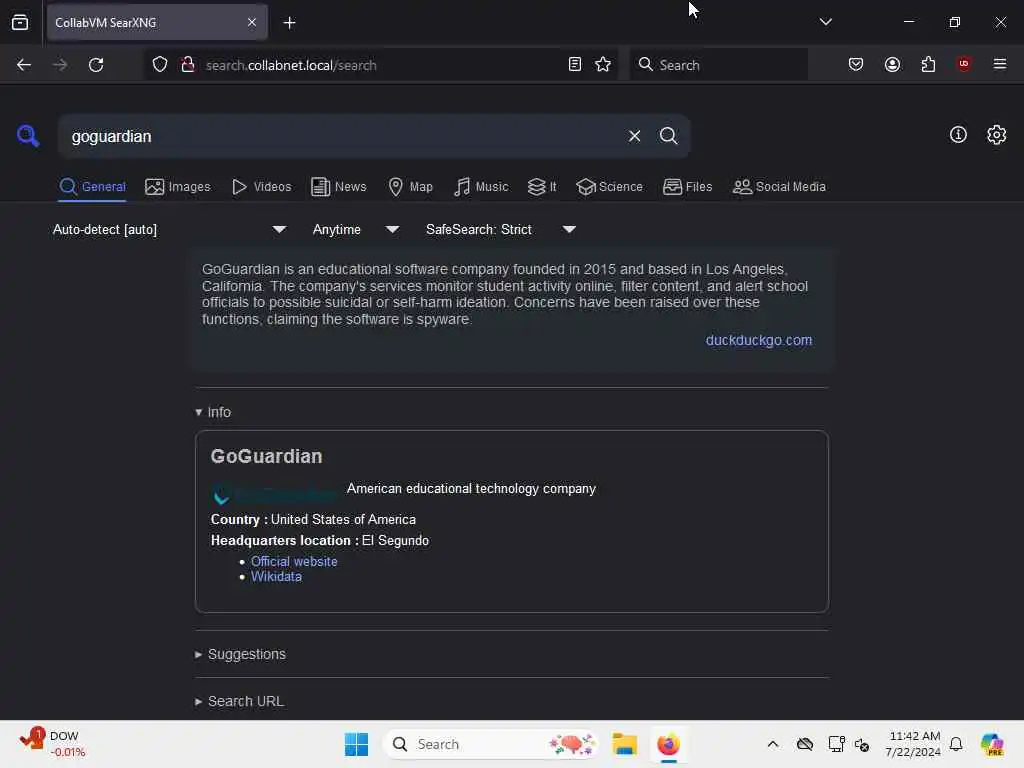Clear the goguardian search query
The width and height of the screenshot is (1024, 768).
(634, 136)
